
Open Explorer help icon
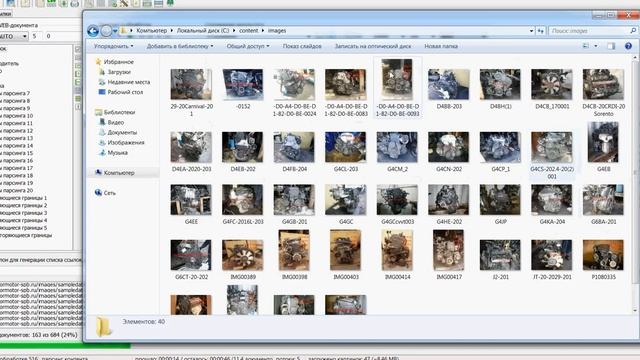click(x=628, y=46)
